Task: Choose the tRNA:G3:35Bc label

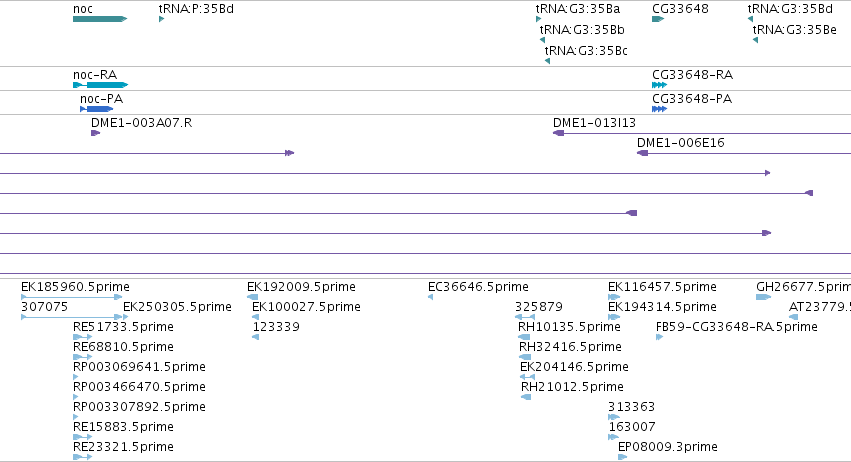Action: coord(586,50)
